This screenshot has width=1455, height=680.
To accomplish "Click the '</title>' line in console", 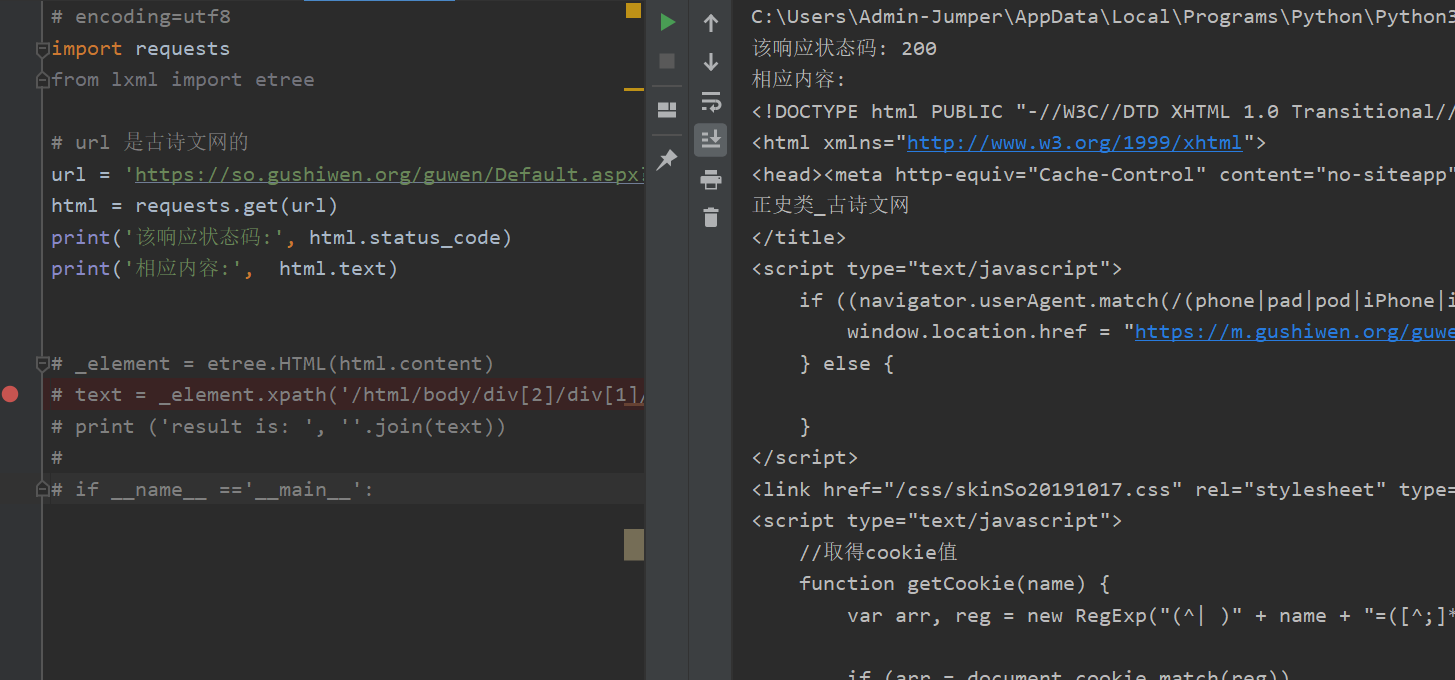I will (799, 237).
